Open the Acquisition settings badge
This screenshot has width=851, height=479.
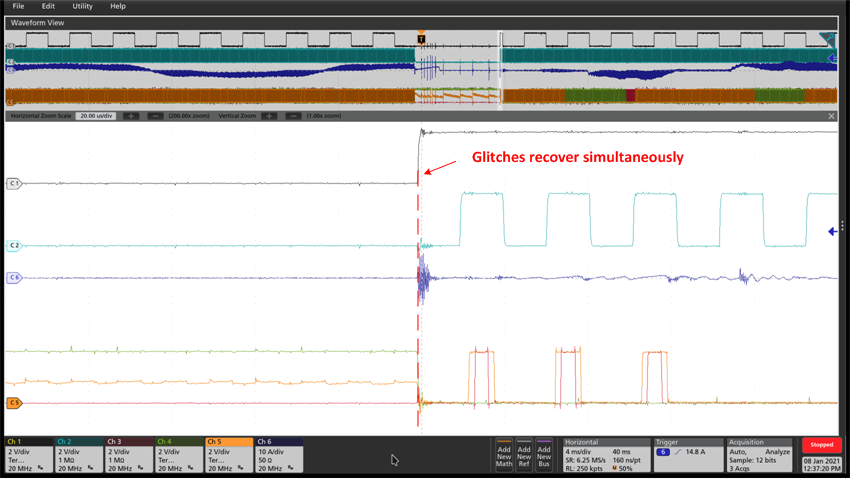[x=760, y=455]
